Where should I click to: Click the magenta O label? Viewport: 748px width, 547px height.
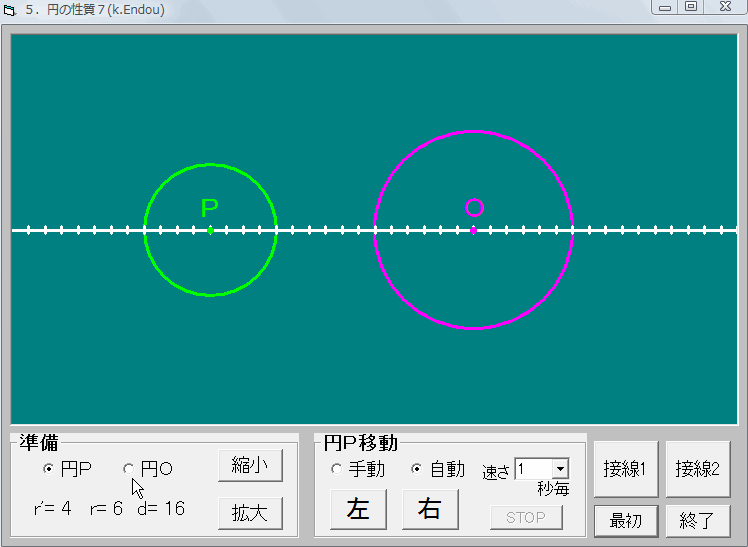point(474,207)
